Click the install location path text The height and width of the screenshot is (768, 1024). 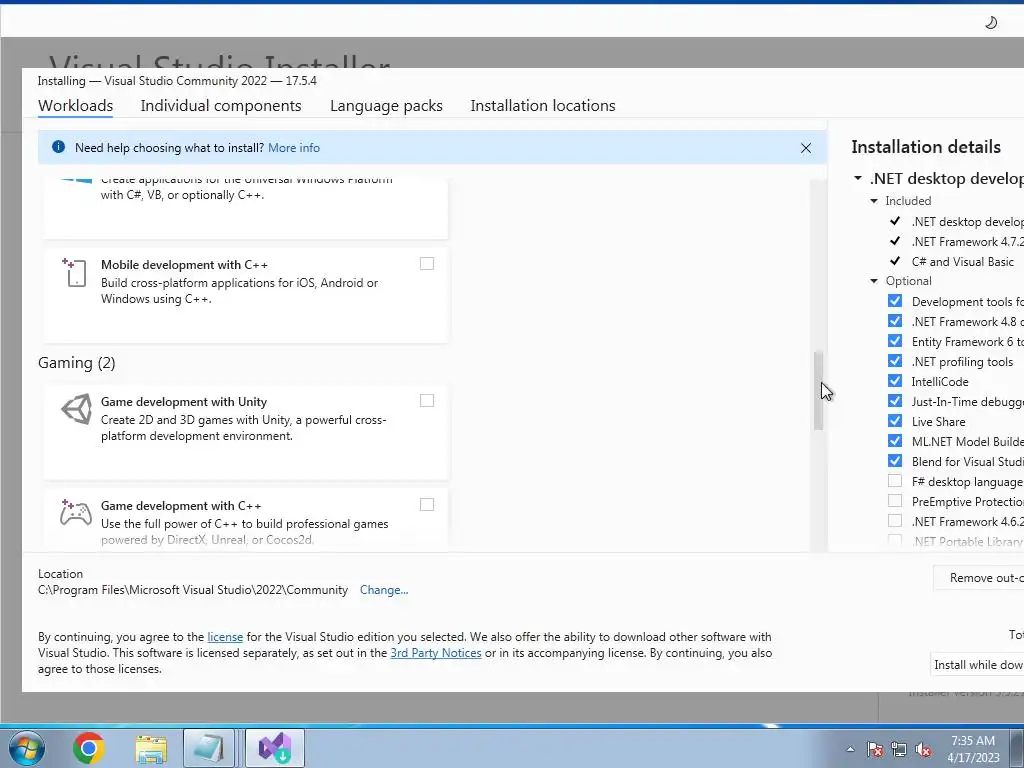click(193, 590)
